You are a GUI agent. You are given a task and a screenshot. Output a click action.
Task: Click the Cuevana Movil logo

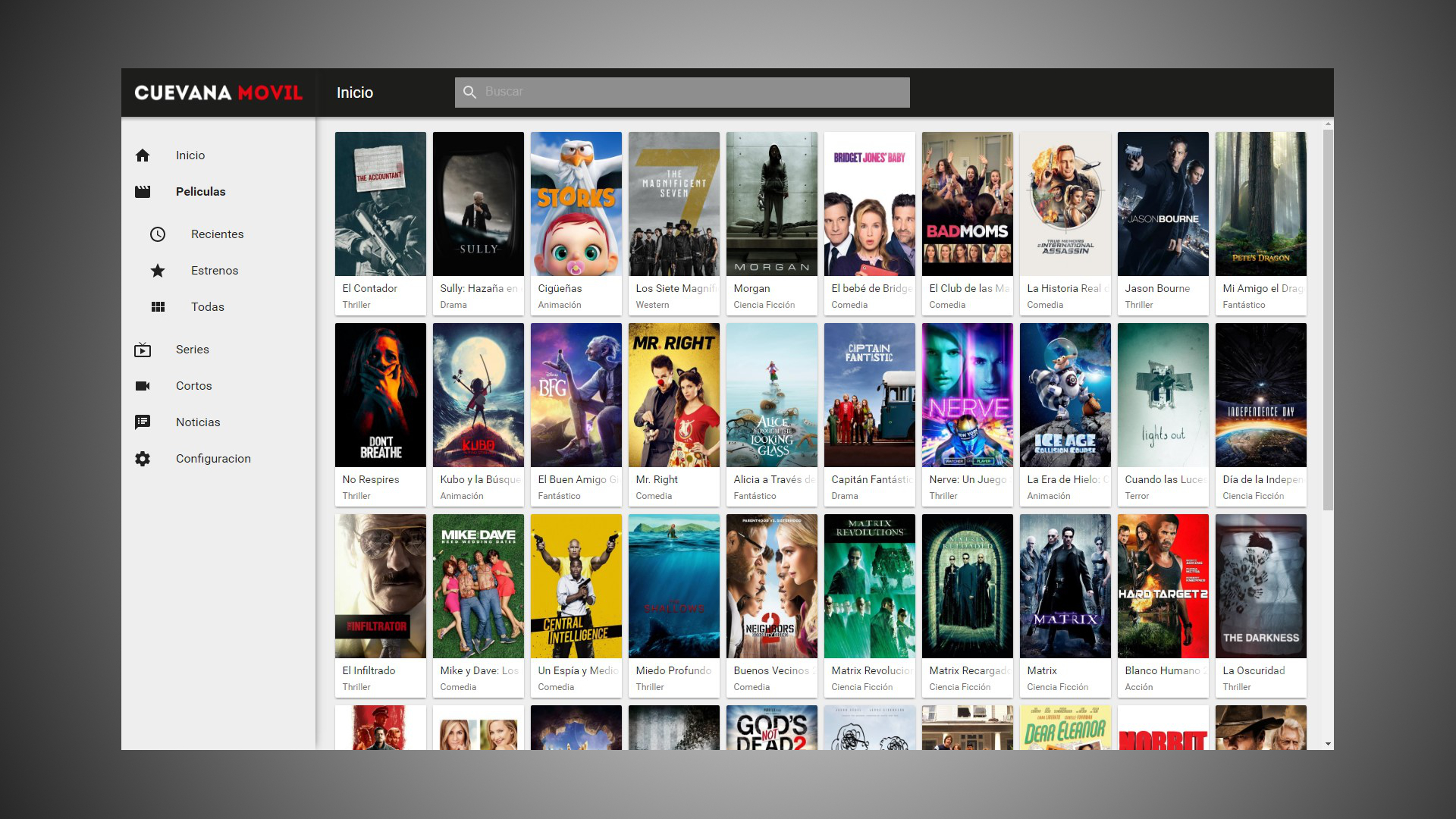(x=218, y=93)
